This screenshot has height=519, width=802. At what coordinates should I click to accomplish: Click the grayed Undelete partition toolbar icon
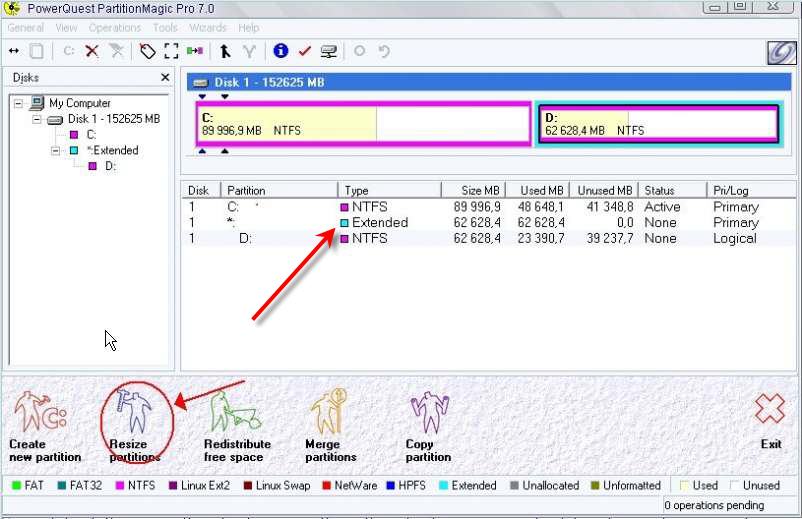click(x=117, y=51)
